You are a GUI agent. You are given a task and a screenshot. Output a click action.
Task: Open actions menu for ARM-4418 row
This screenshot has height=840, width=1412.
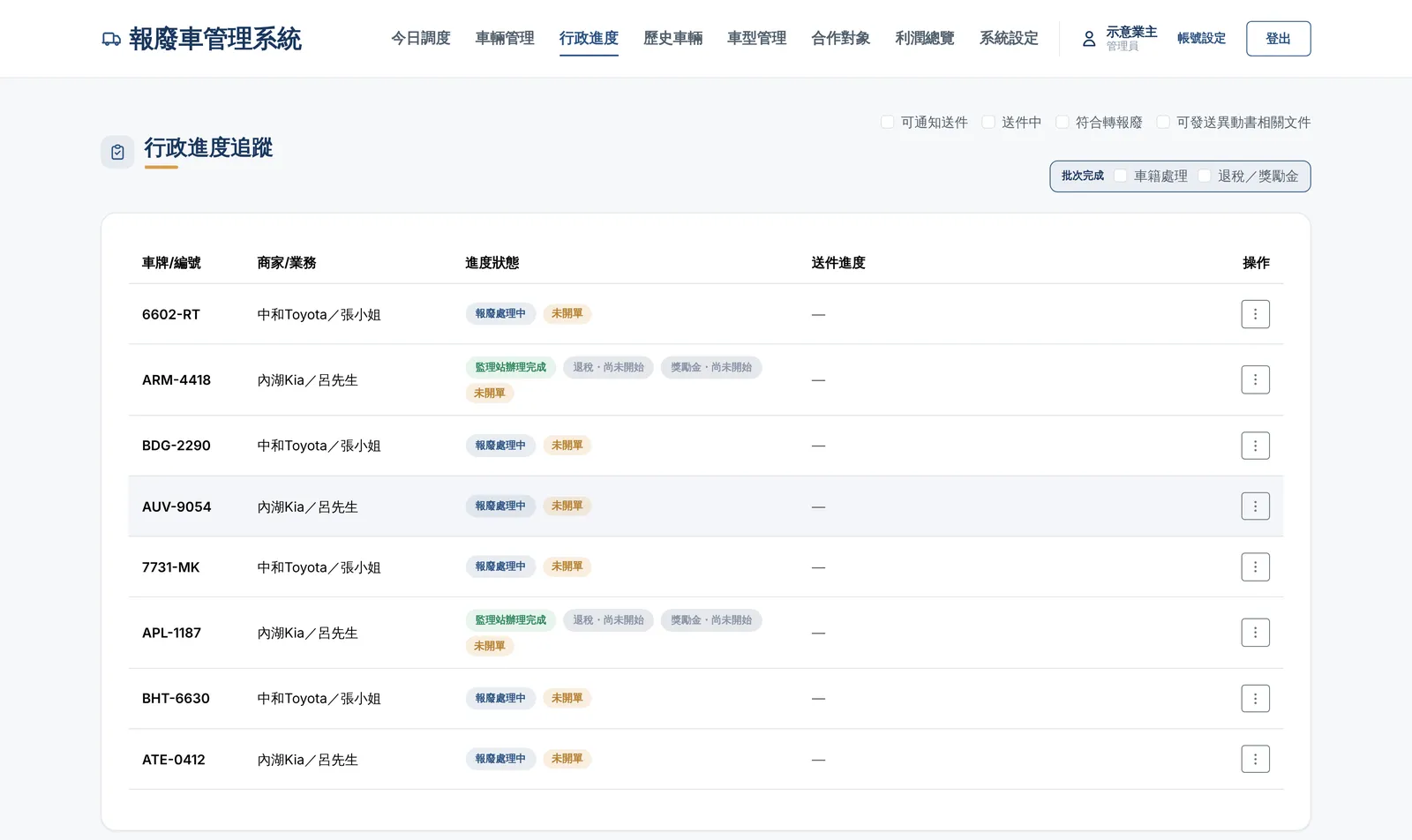click(x=1255, y=379)
